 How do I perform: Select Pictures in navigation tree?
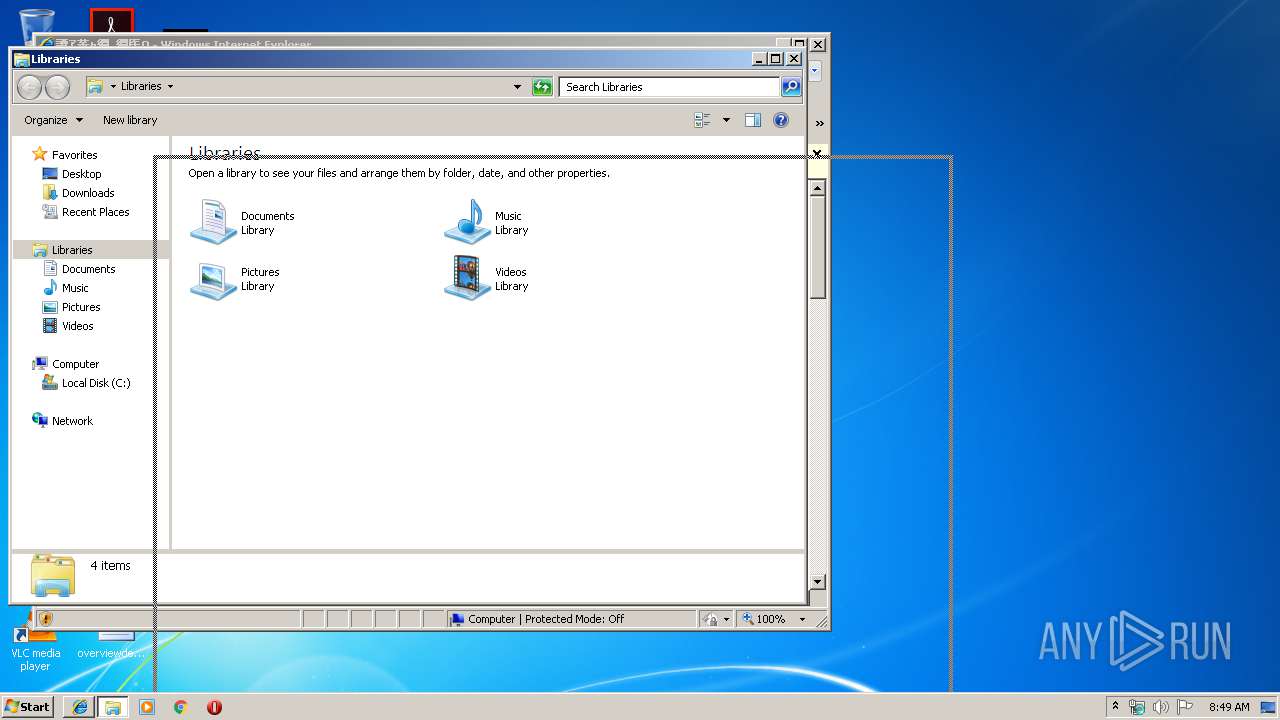point(81,307)
